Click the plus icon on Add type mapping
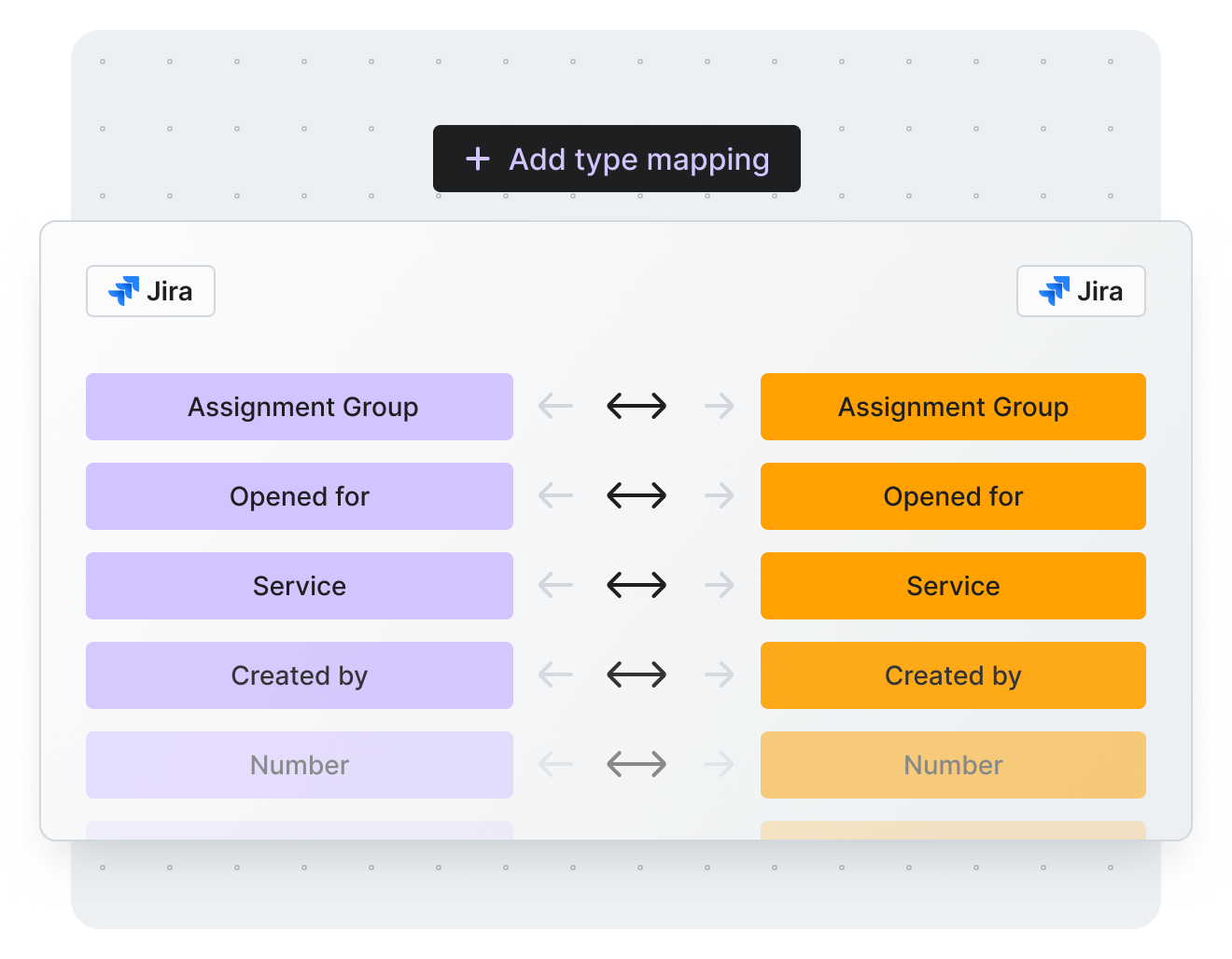Viewport: 1232px width, 959px height. 478,159
